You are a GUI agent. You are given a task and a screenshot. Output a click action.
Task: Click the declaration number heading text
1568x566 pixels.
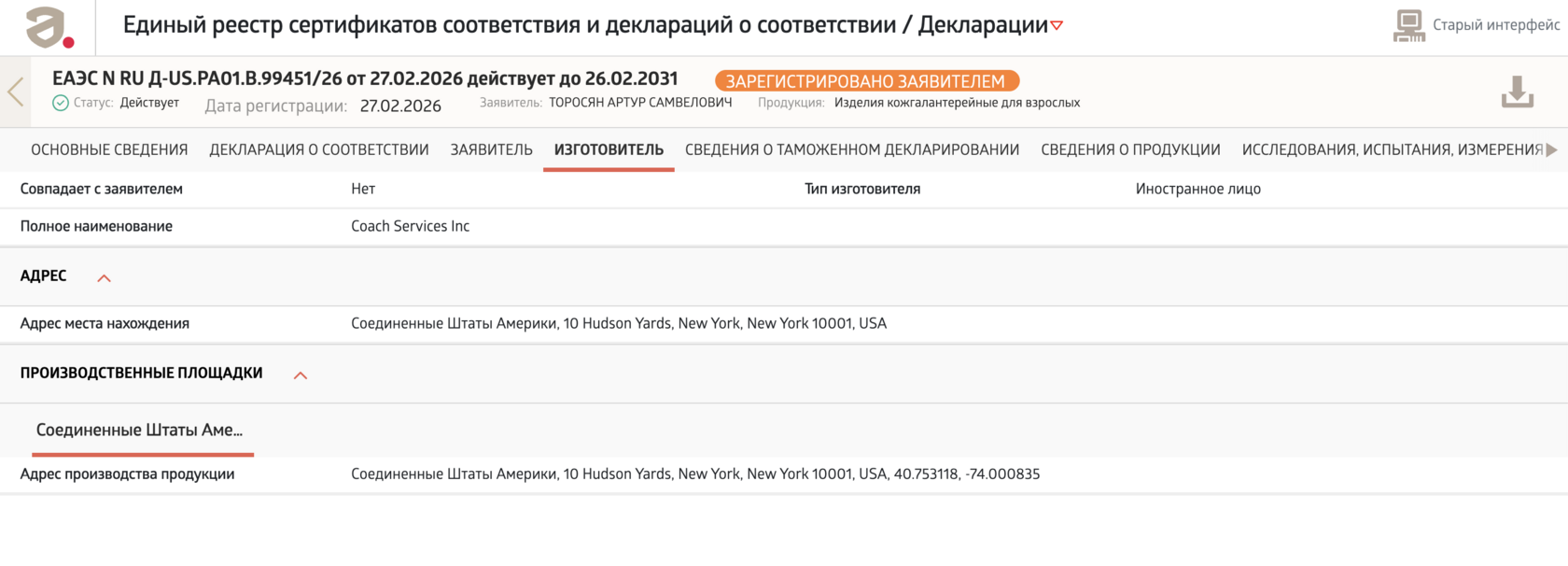coord(365,78)
